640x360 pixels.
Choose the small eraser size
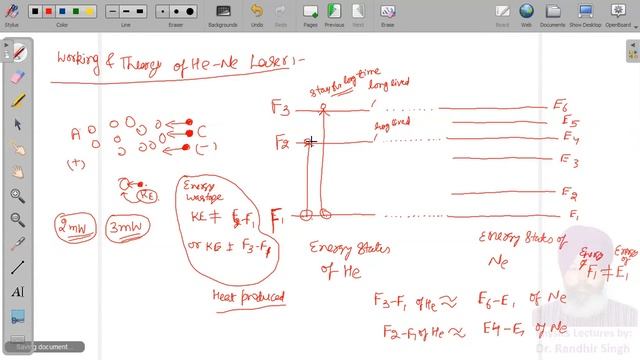(163, 11)
